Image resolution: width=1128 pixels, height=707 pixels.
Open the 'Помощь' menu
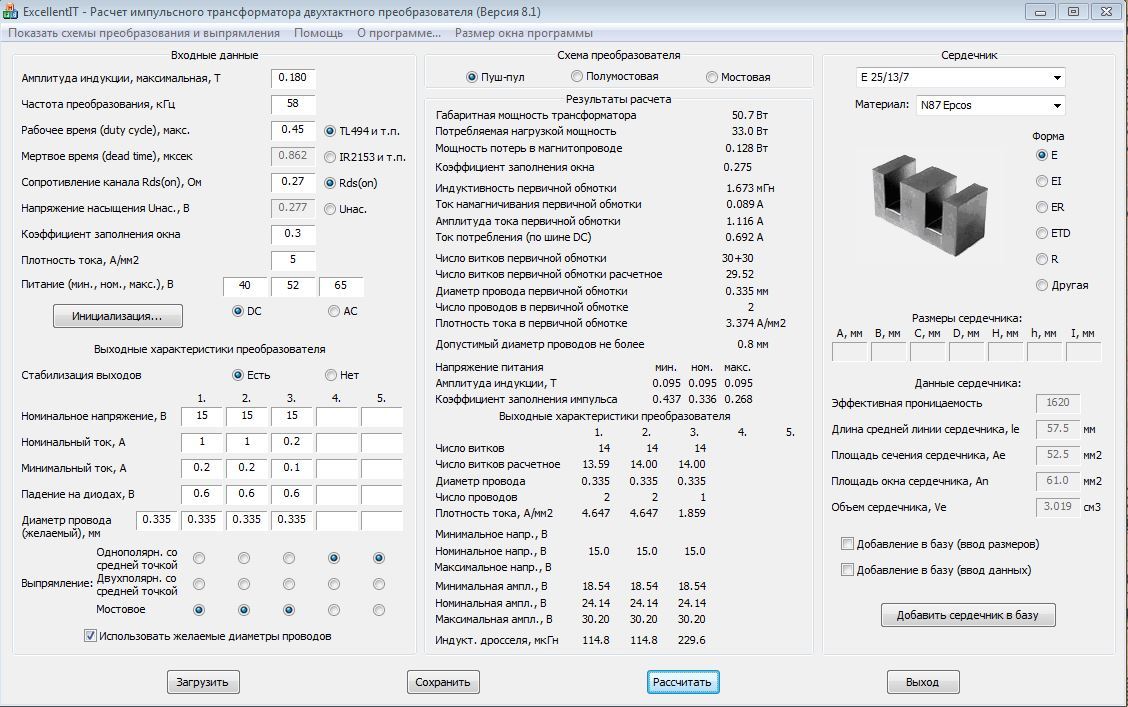coord(318,33)
